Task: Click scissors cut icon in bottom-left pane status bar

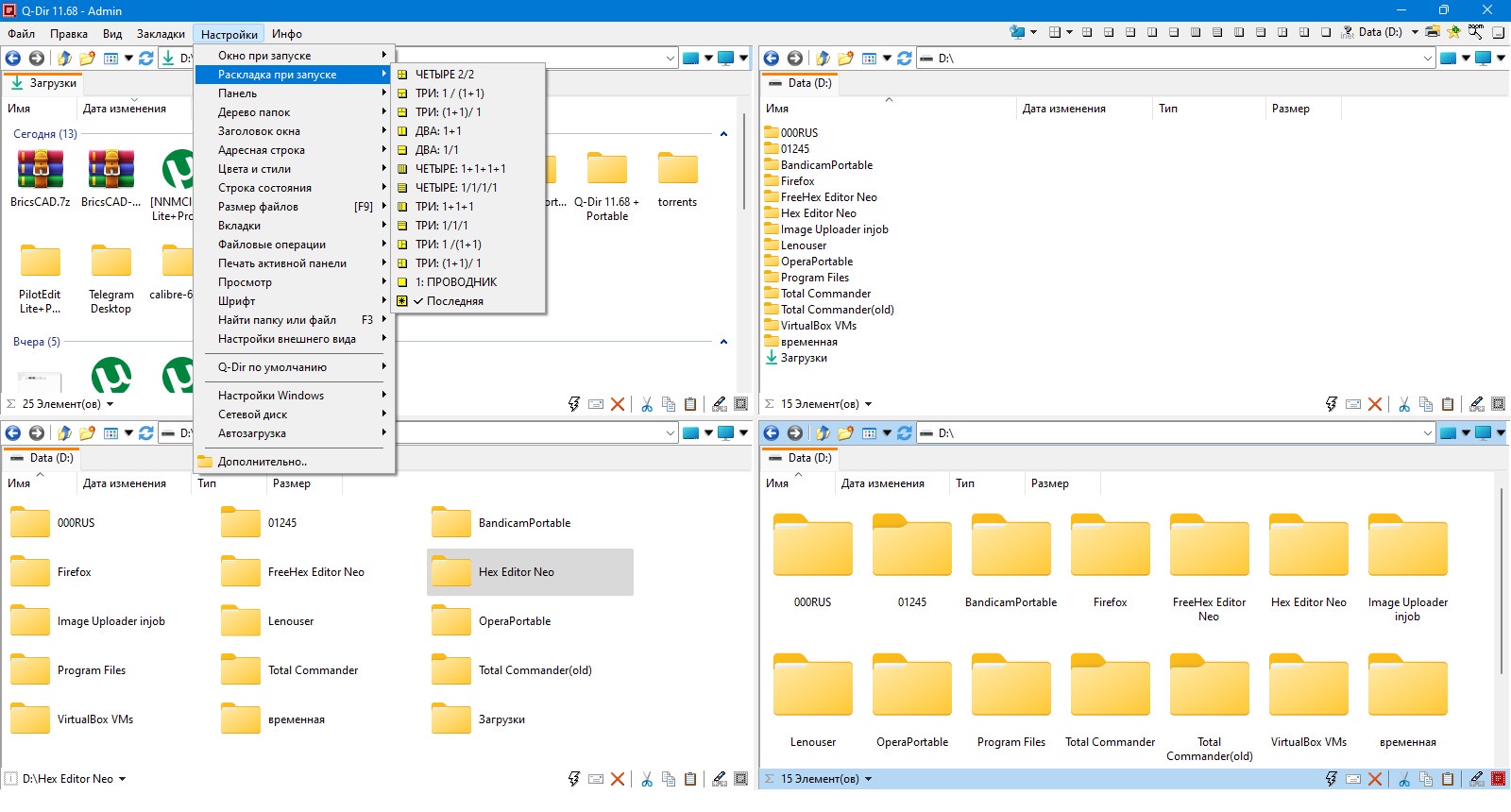Action: (x=647, y=779)
